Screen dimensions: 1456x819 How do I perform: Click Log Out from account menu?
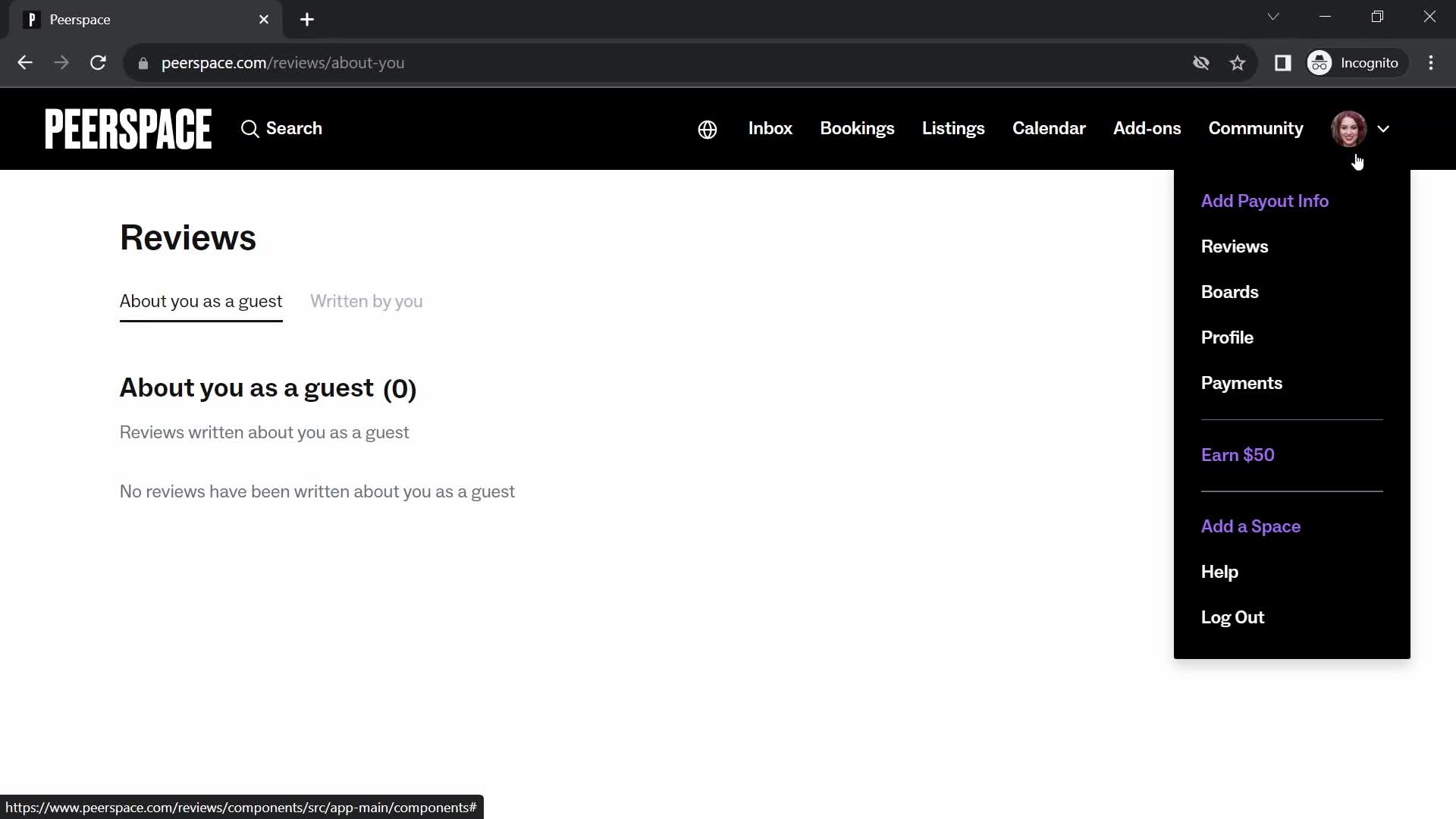[x=1233, y=617]
